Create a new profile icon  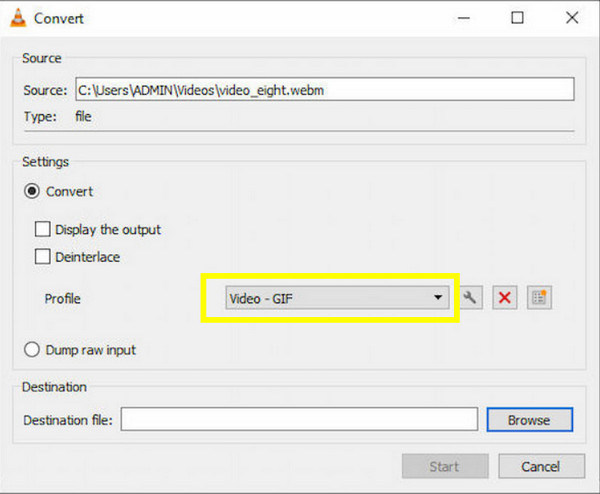click(539, 298)
